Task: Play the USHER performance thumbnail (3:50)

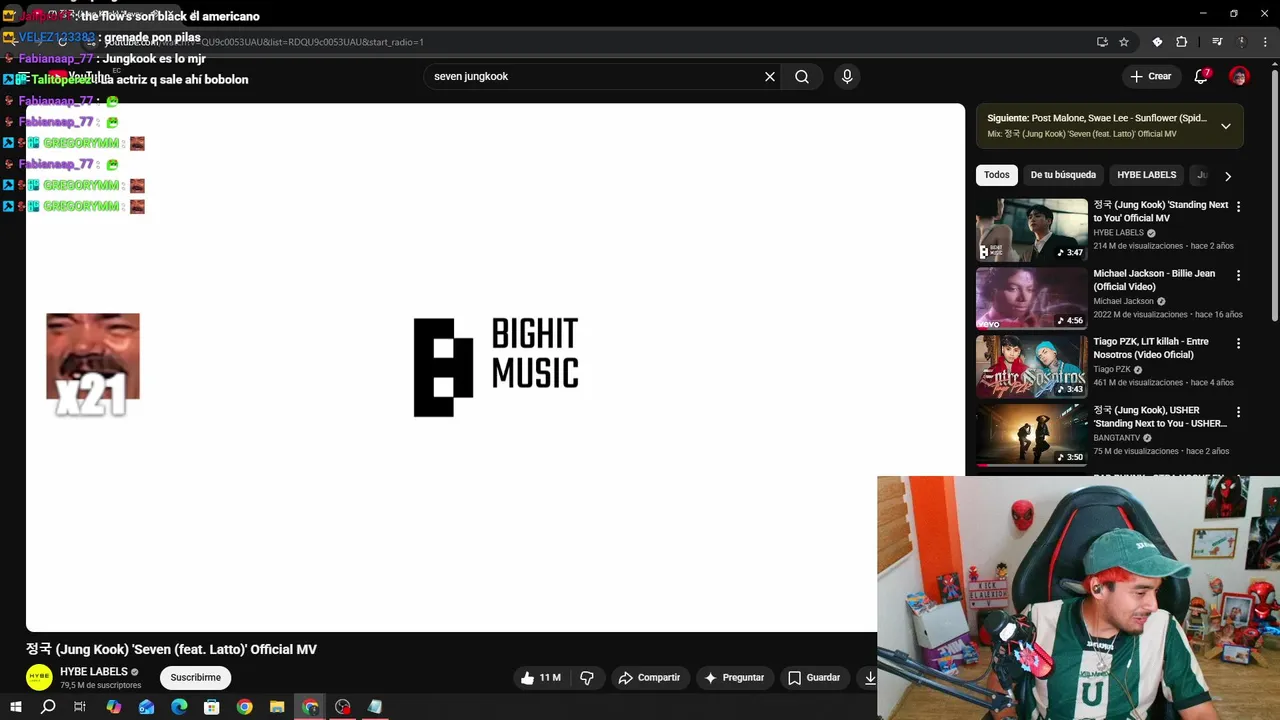Action: click(x=1031, y=435)
